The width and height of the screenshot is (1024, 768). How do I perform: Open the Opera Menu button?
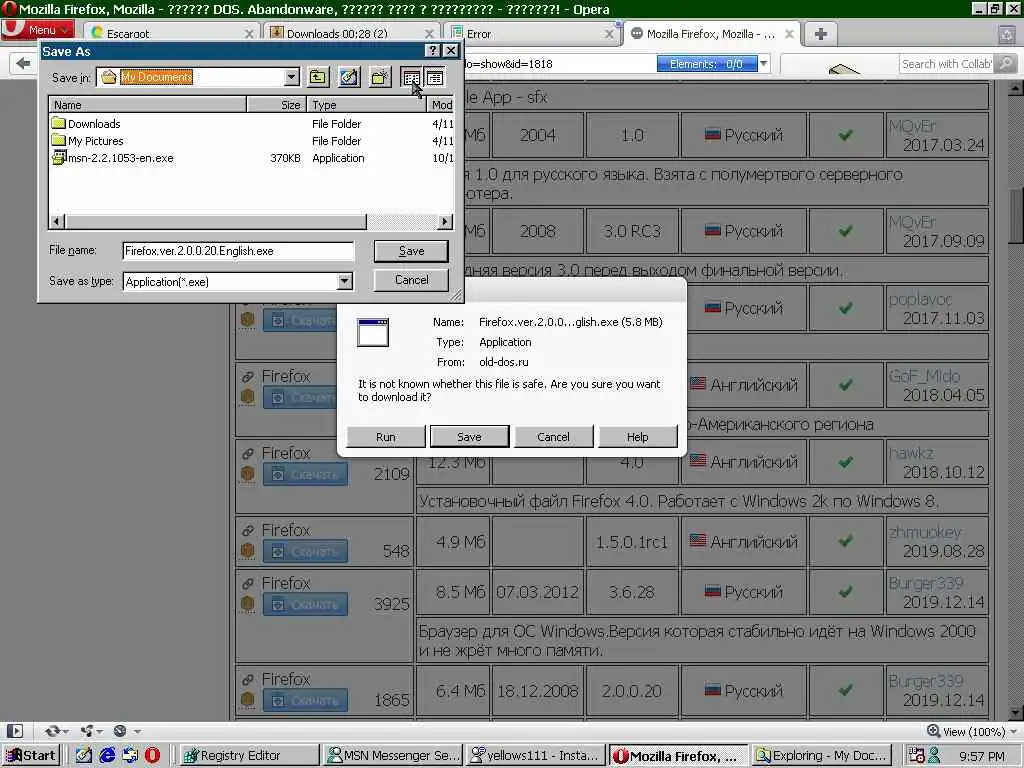[38, 29]
